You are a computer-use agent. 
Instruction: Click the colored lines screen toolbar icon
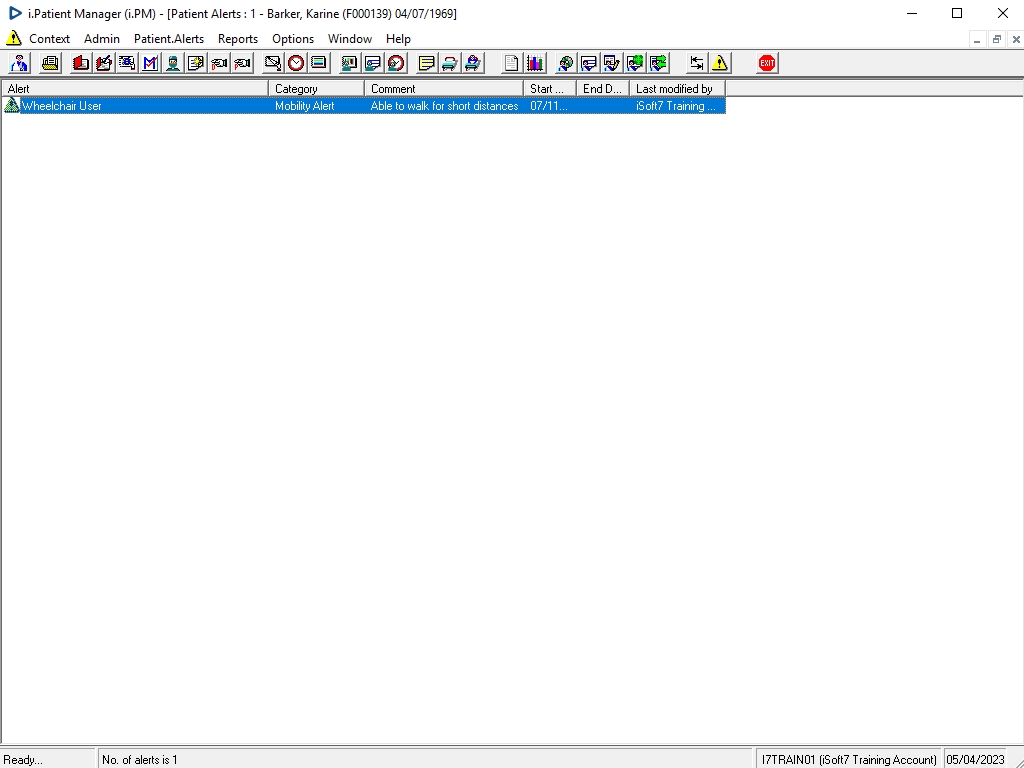pos(319,63)
